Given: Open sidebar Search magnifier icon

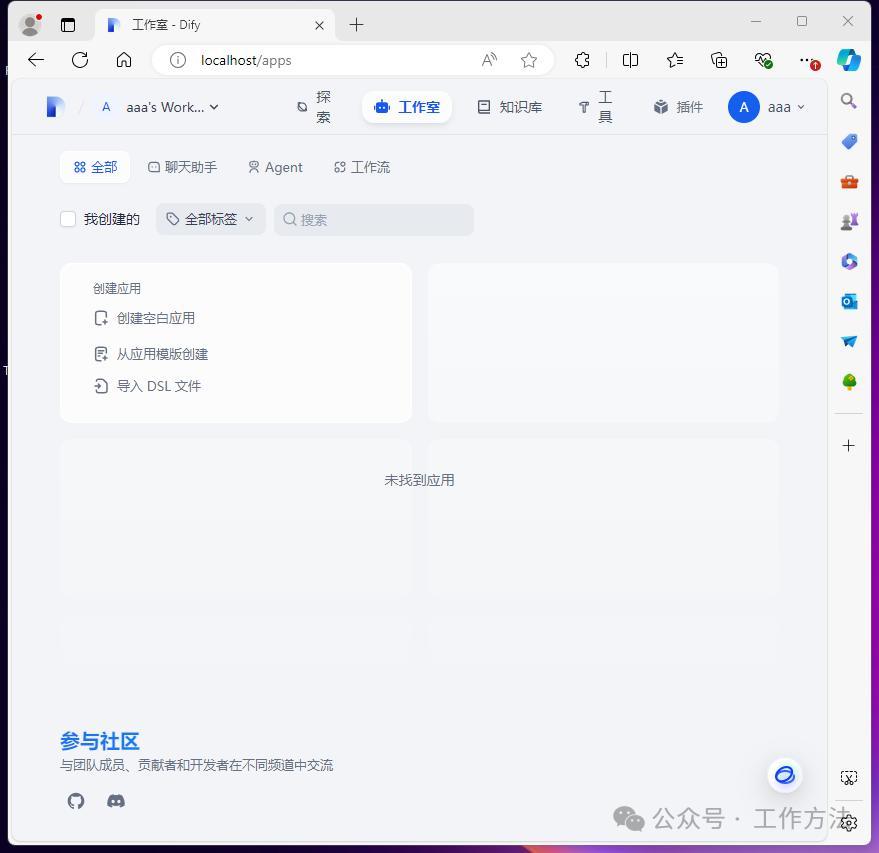Looking at the screenshot, I should [849, 101].
